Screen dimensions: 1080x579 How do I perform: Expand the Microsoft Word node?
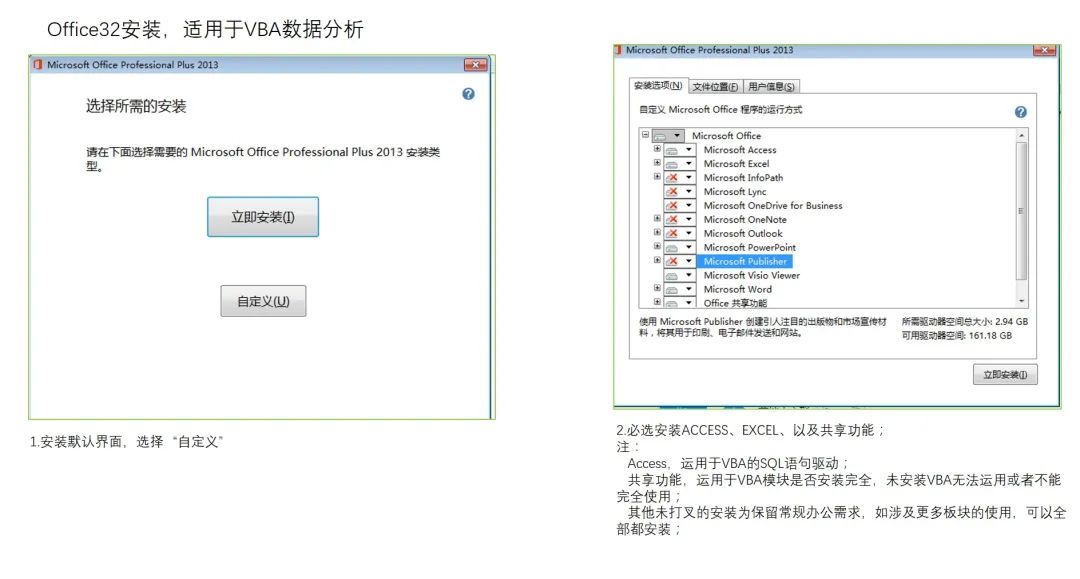click(657, 288)
